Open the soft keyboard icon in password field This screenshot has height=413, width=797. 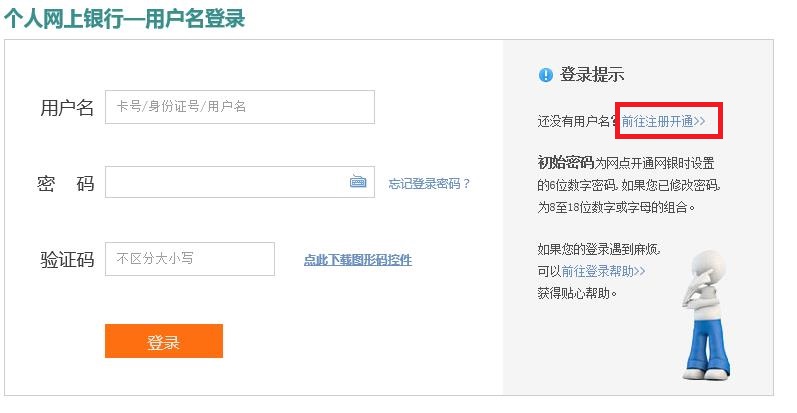358,181
